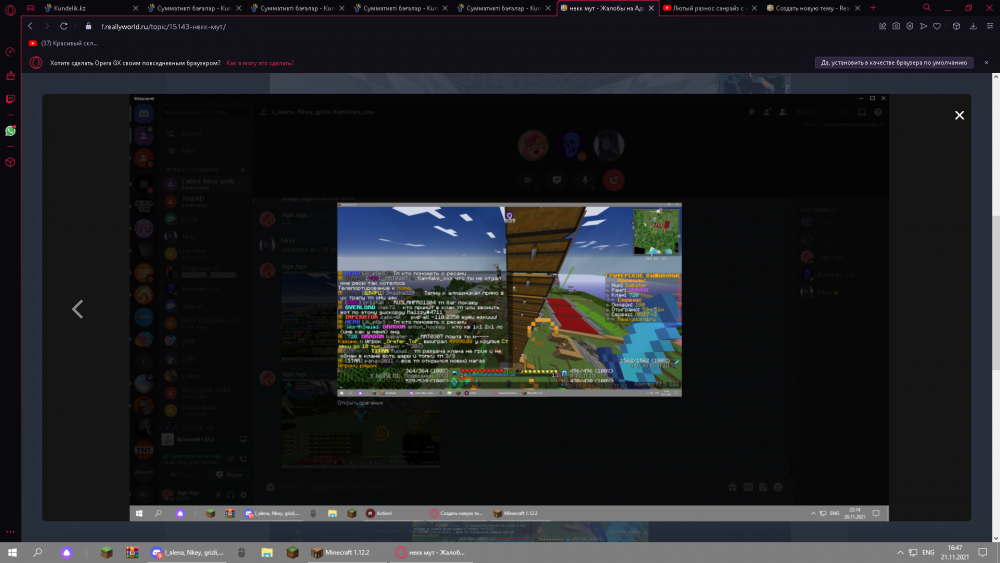Open the Windows Start menu
This screenshot has height=563, width=1000.
(12, 553)
